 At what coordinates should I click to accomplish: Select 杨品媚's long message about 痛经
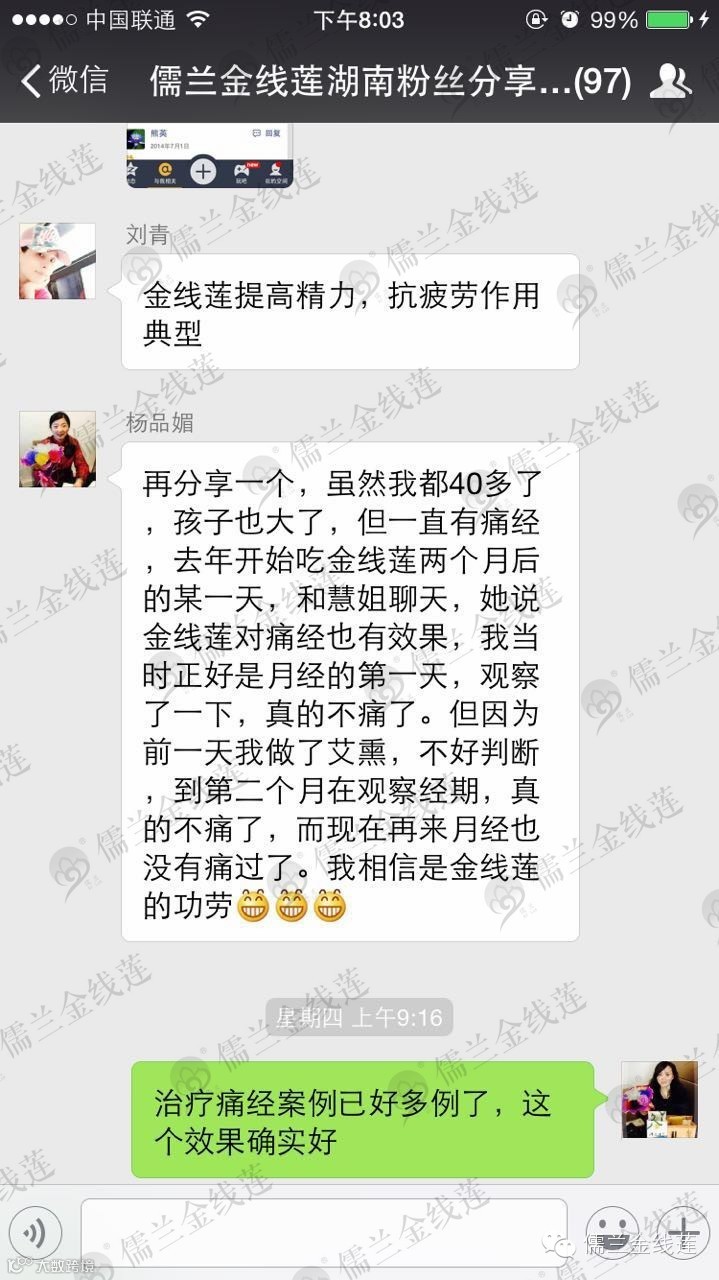pyautogui.click(x=350, y=692)
